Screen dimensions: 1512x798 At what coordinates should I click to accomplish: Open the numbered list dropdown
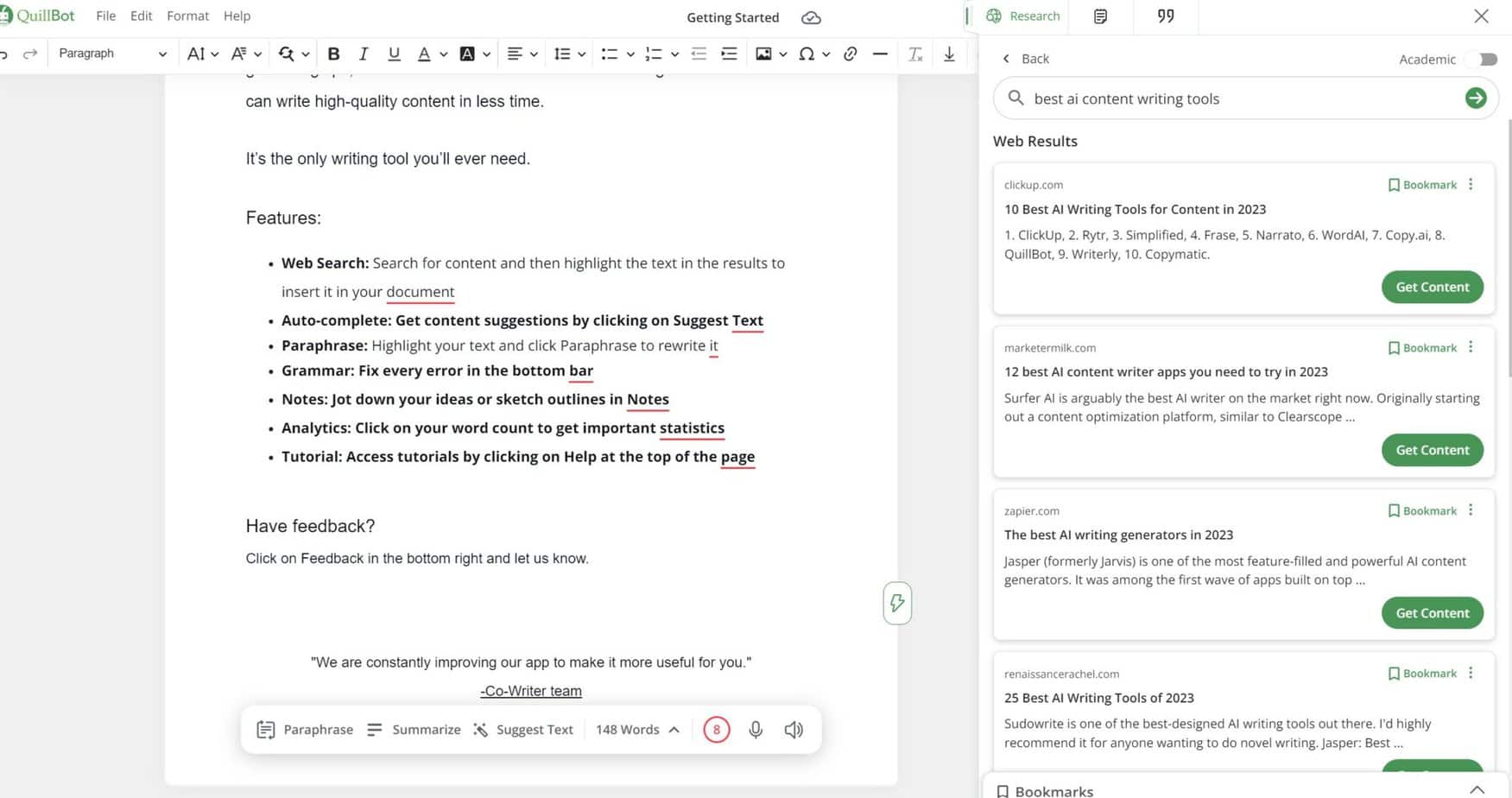tap(661, 54)
